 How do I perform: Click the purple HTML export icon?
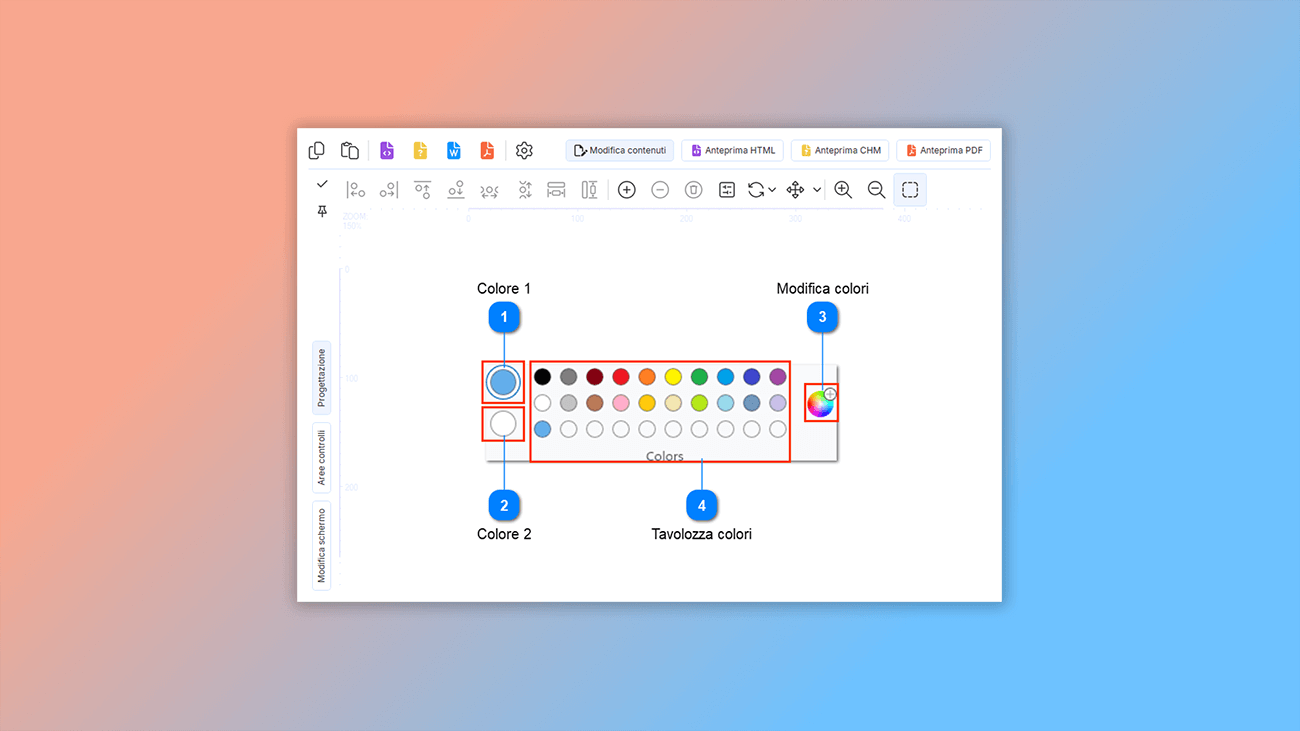(387, 150)
